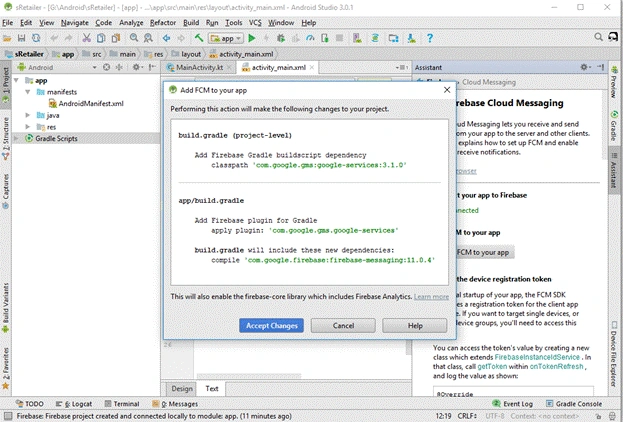623x422 pixels.
Task: Open the File menu
Action: tap(8, 23)
